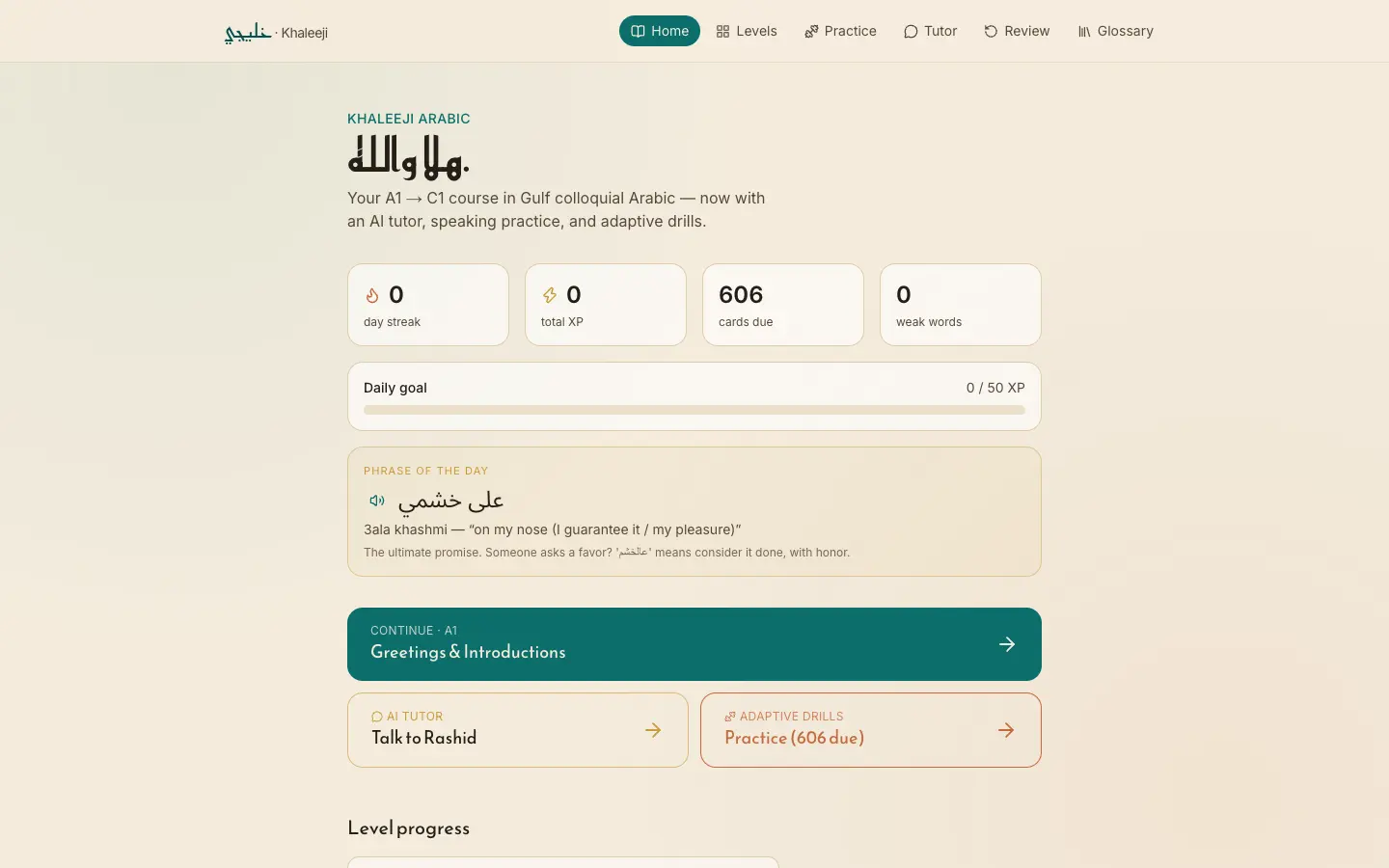Click the "3ala khashmi" transliteration line

[x=553, y=529]
